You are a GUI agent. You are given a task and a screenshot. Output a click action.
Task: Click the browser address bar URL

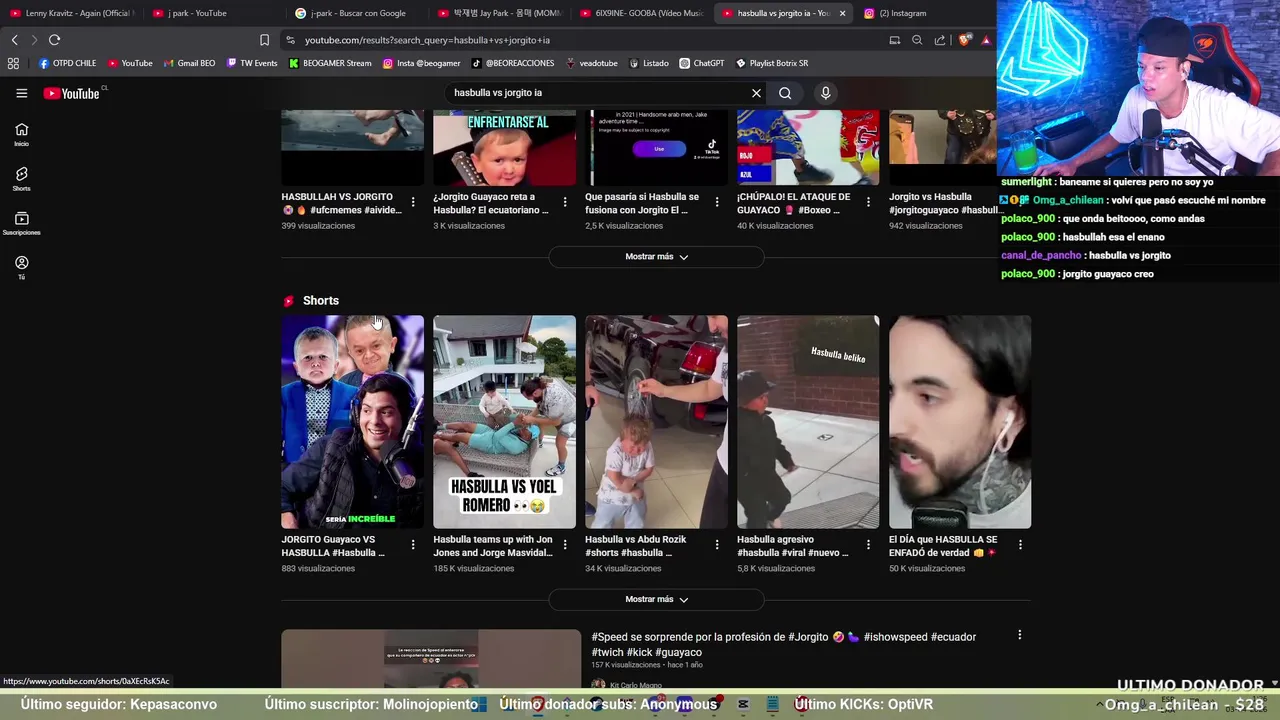(427, 40)
